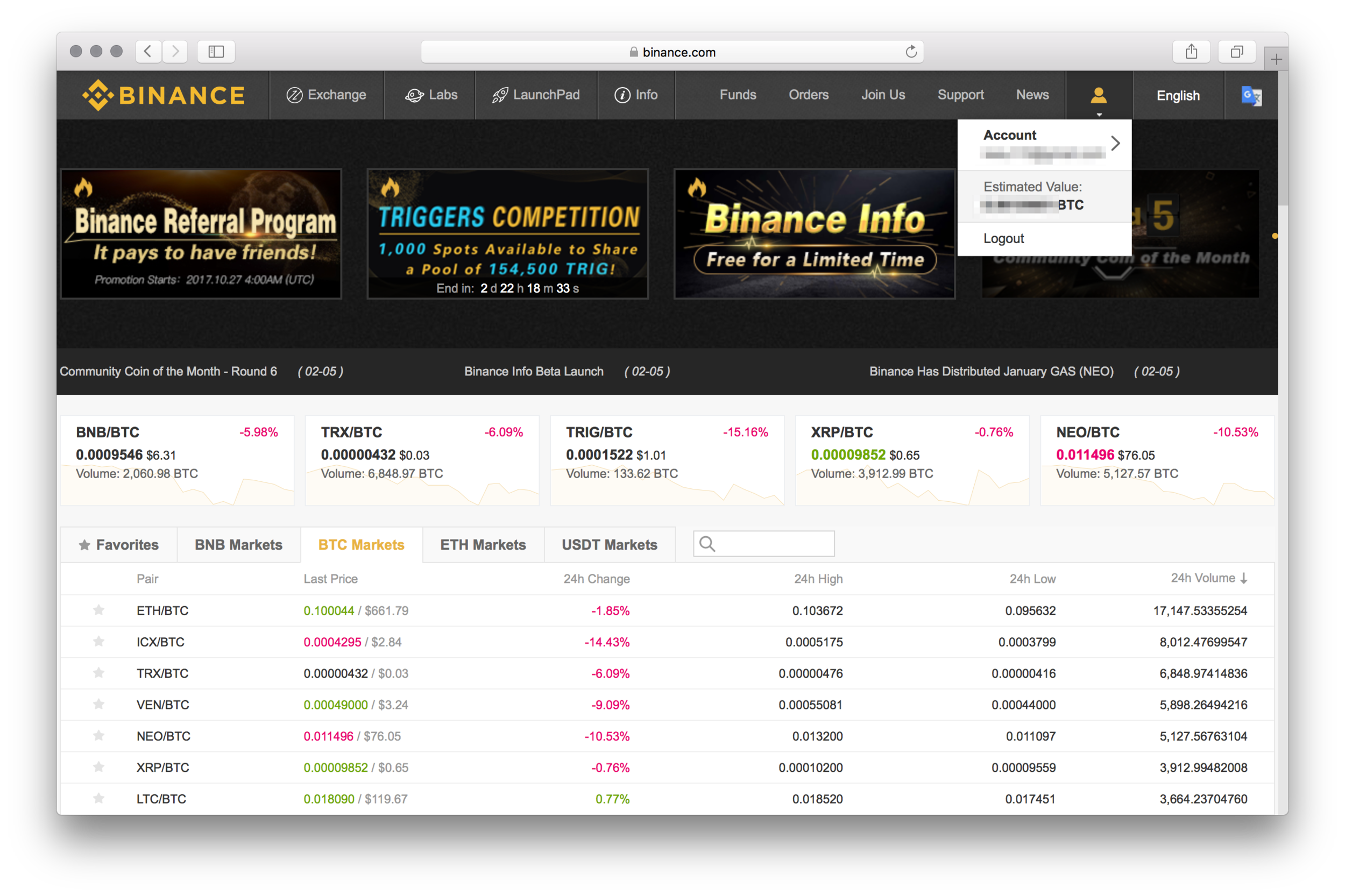Switch to the ETH Markets tab
The height and width of the screenshot is (896, 1345).
[x=483, y=545]
